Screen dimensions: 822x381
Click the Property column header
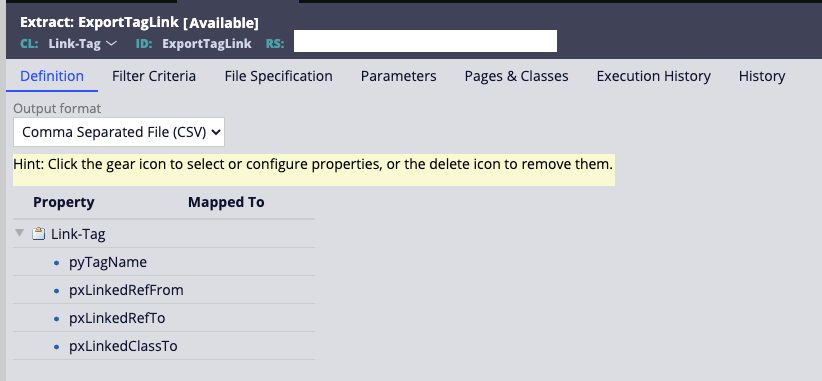click(63, 202)
